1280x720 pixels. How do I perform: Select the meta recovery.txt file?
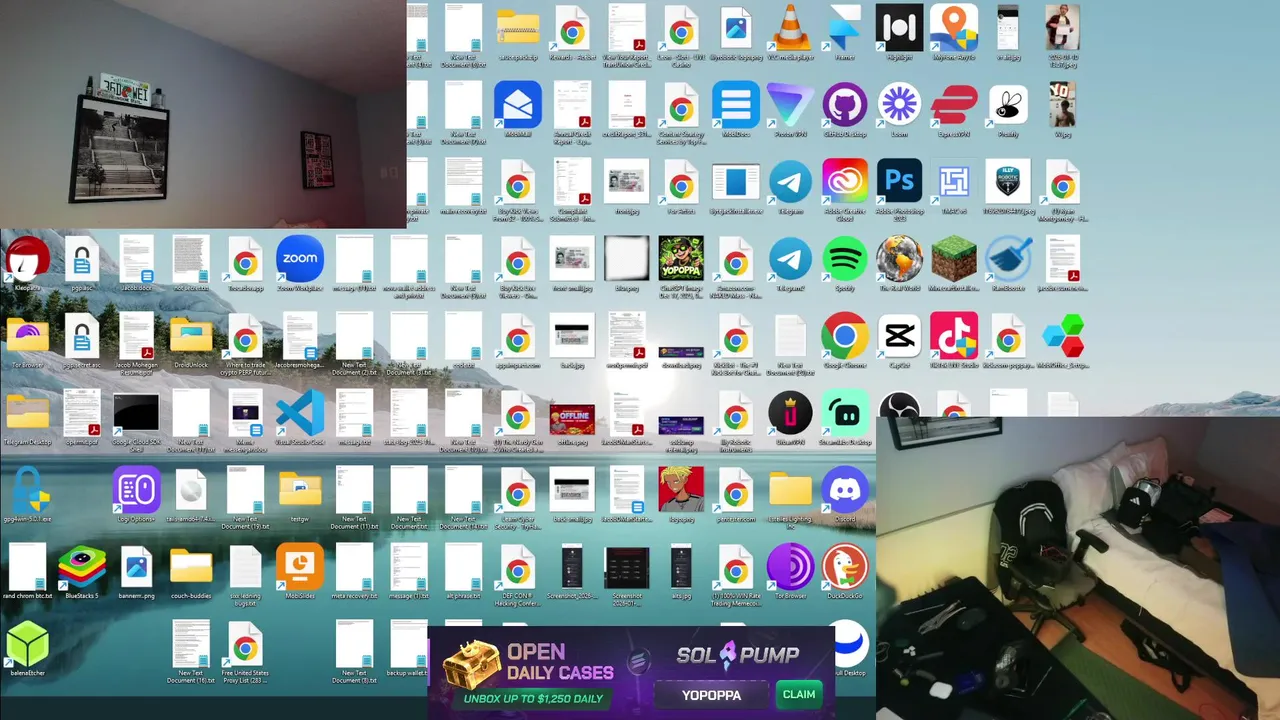point(355,567)
